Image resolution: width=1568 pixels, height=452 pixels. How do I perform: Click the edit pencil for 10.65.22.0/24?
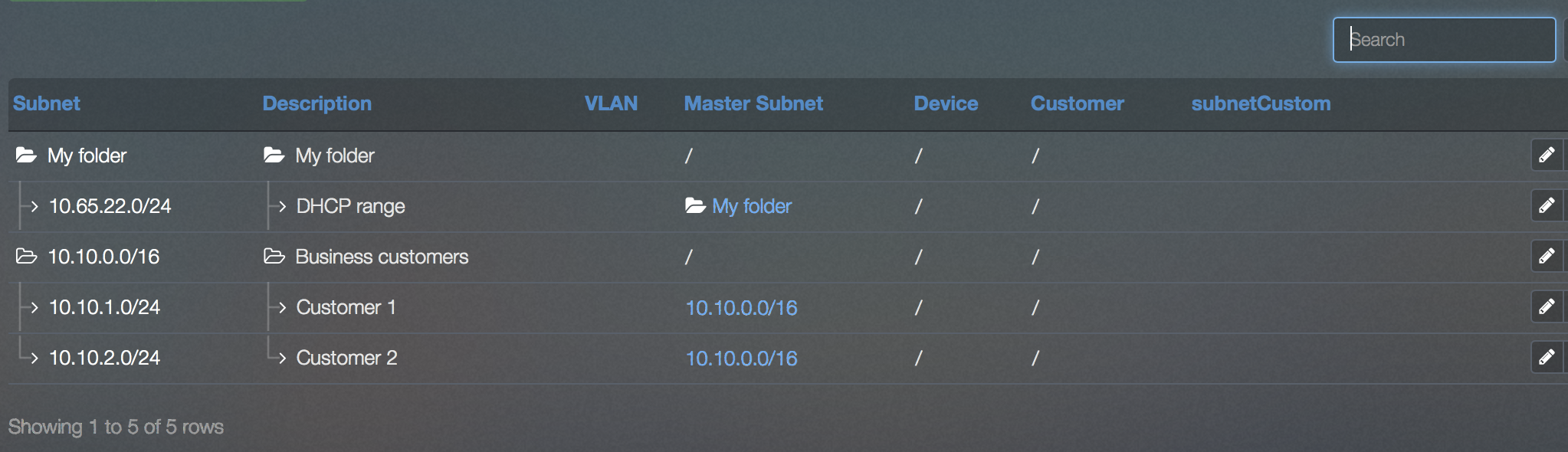click(1547, 205)
